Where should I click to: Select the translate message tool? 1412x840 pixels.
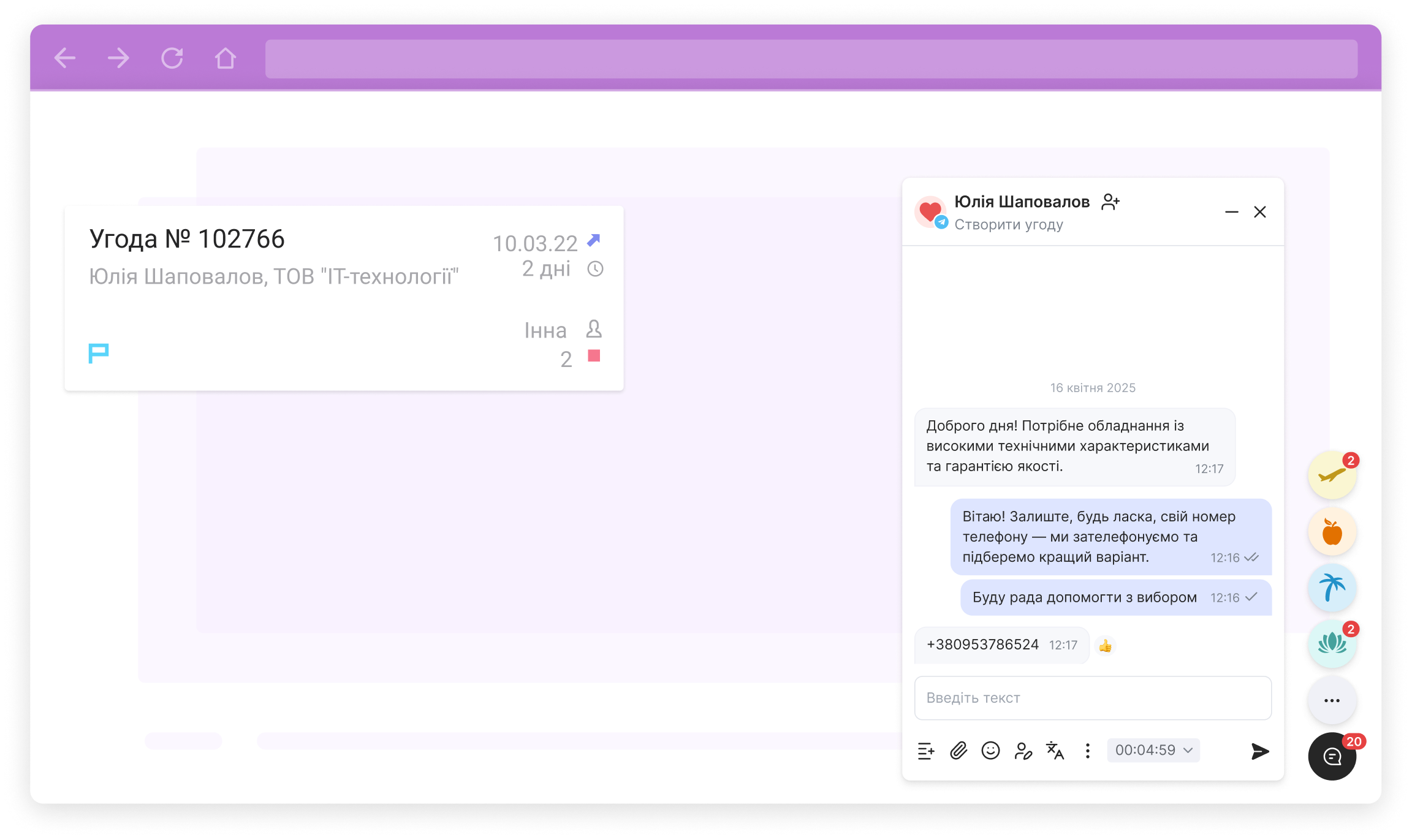coord(1055,751)
